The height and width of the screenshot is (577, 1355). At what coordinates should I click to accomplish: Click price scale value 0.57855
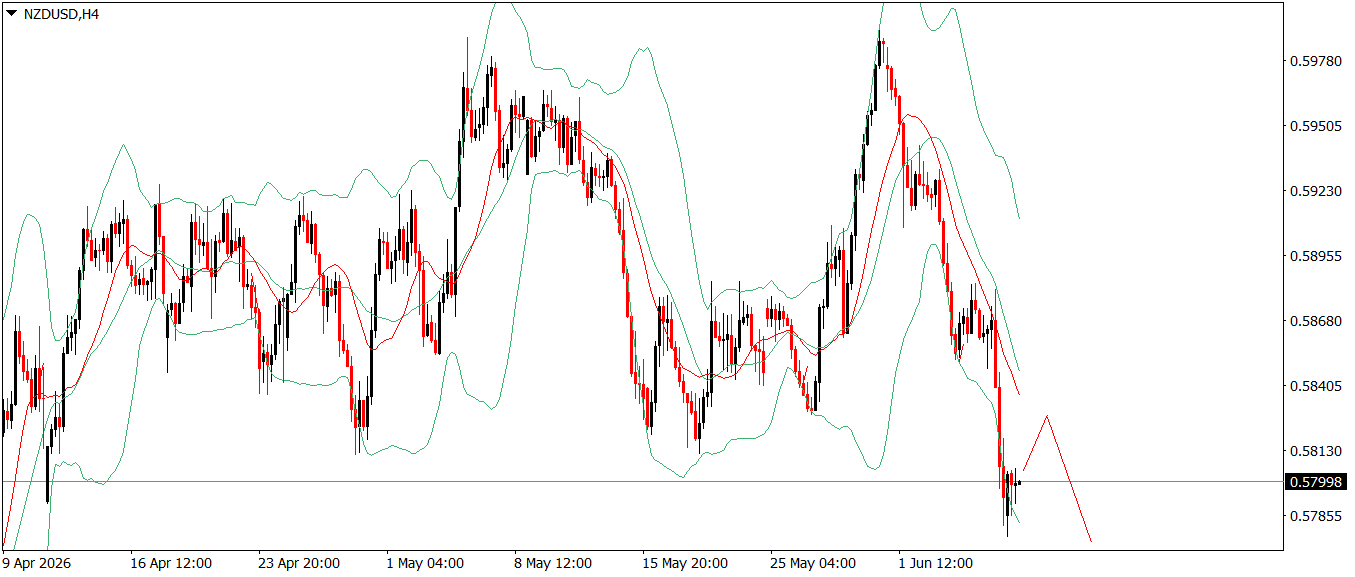click(x=1315, y=516)
